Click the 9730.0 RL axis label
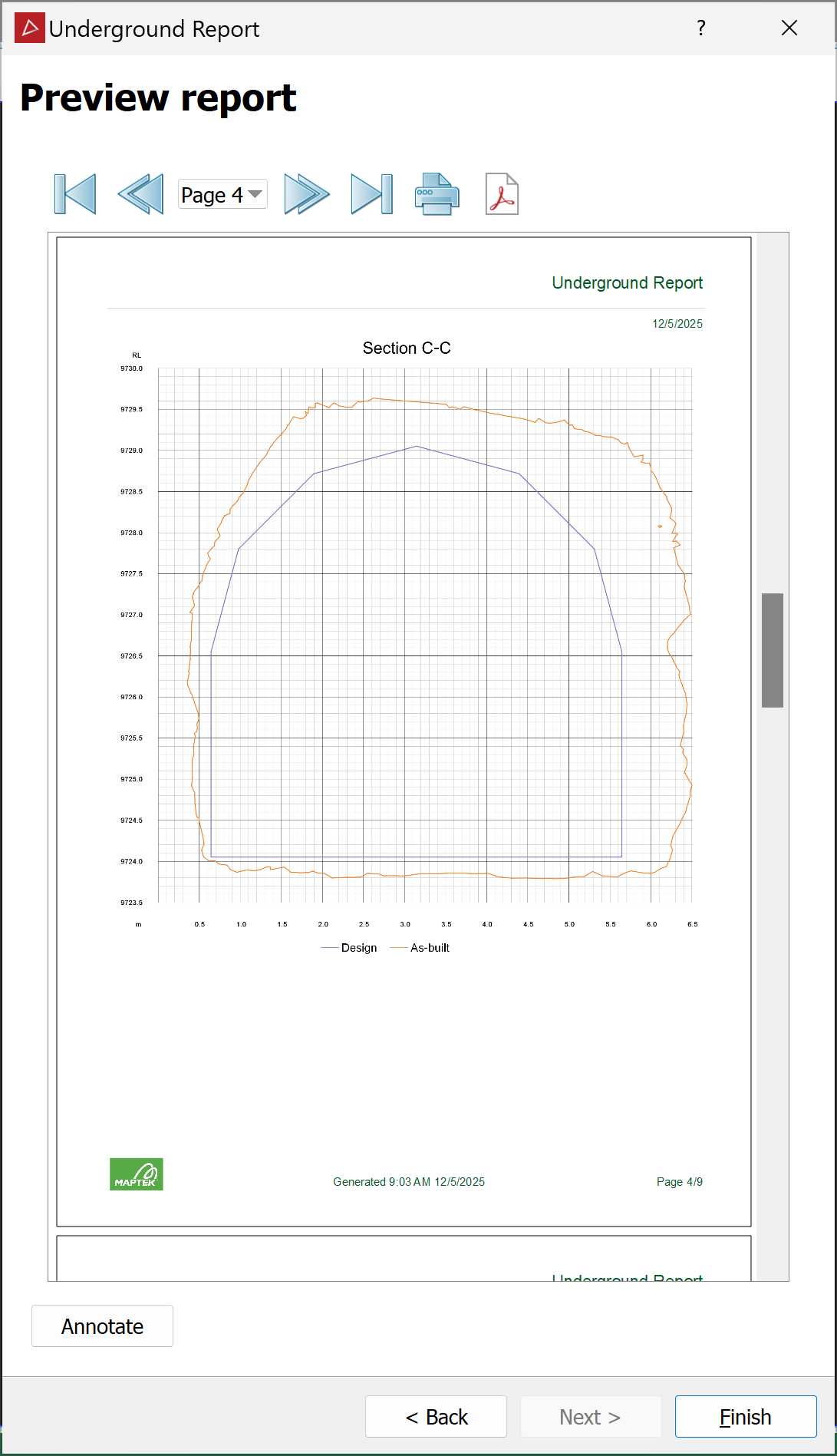Image resolution: width=837 pixels, height=1456 pixels. point(131,368)
